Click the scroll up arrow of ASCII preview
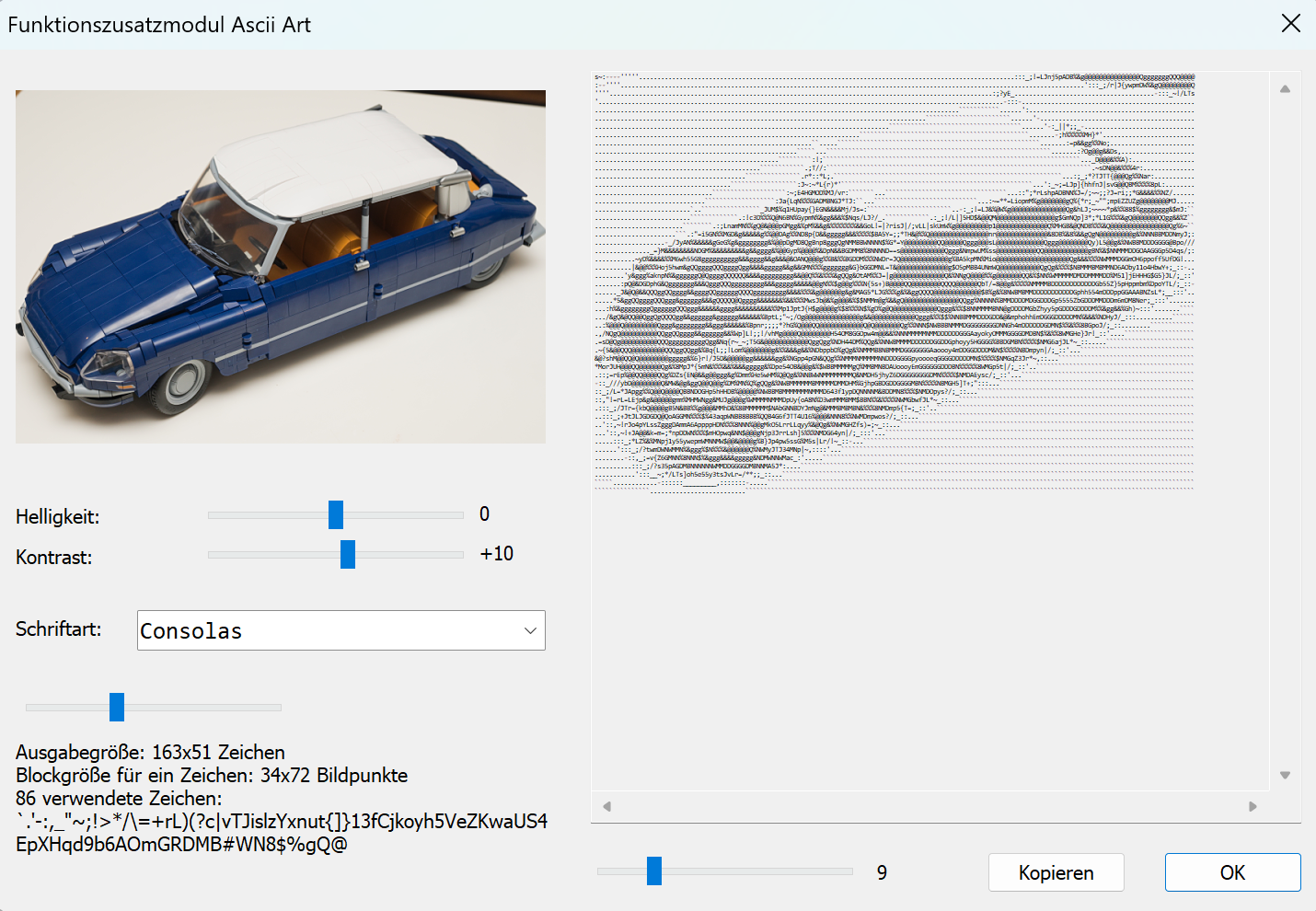 [x=1285, y=89]
